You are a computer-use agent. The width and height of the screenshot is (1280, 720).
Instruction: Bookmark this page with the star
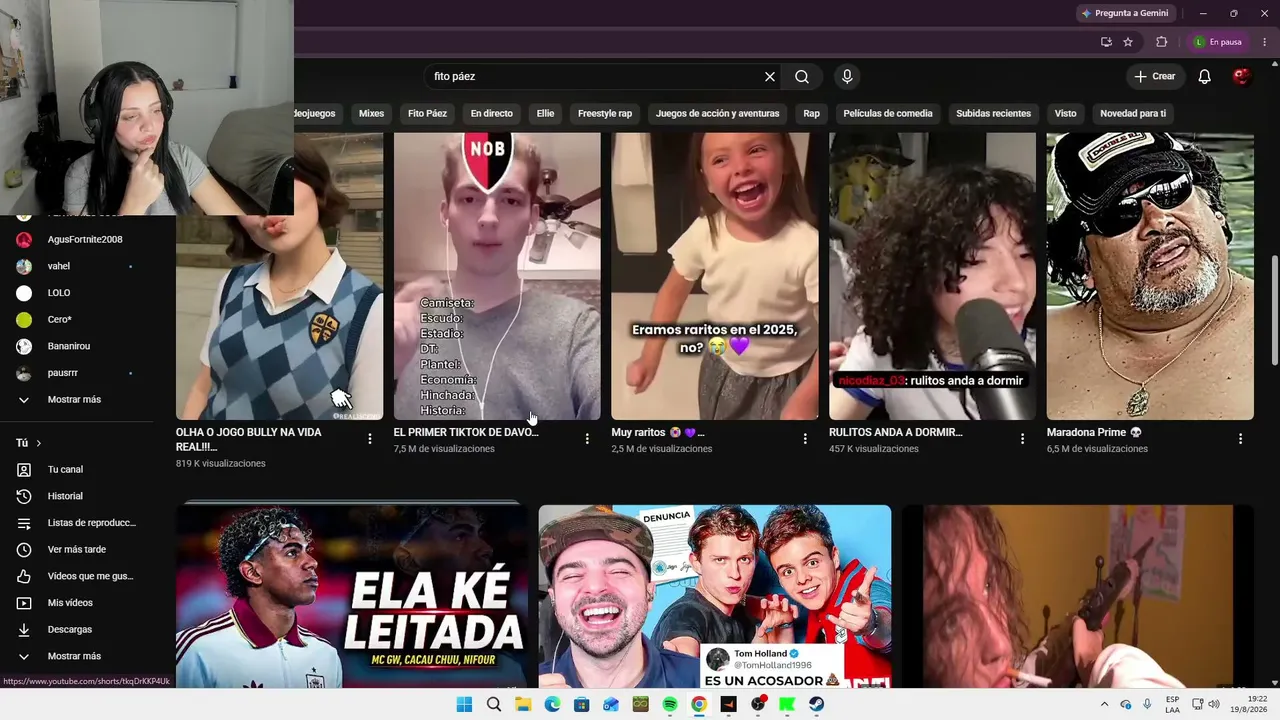[x=1128, y=42]
